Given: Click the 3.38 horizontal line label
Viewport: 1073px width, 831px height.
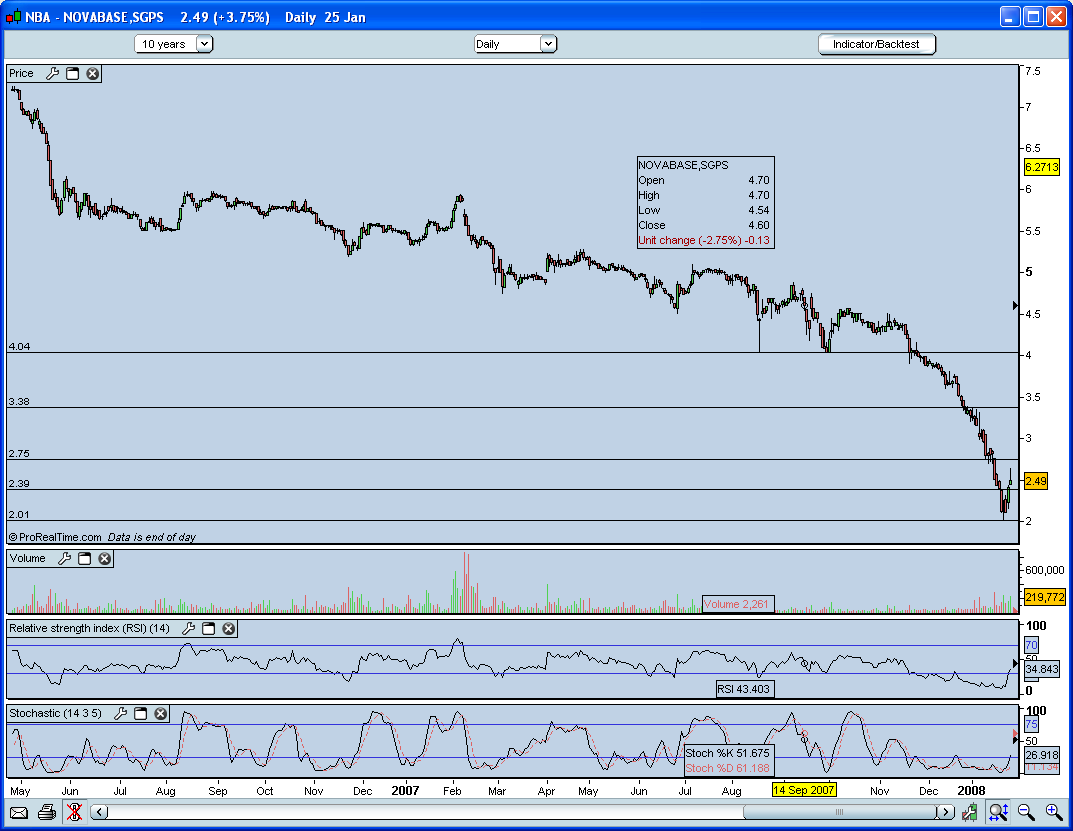Looking at the screenshot, I should (19, 401).
